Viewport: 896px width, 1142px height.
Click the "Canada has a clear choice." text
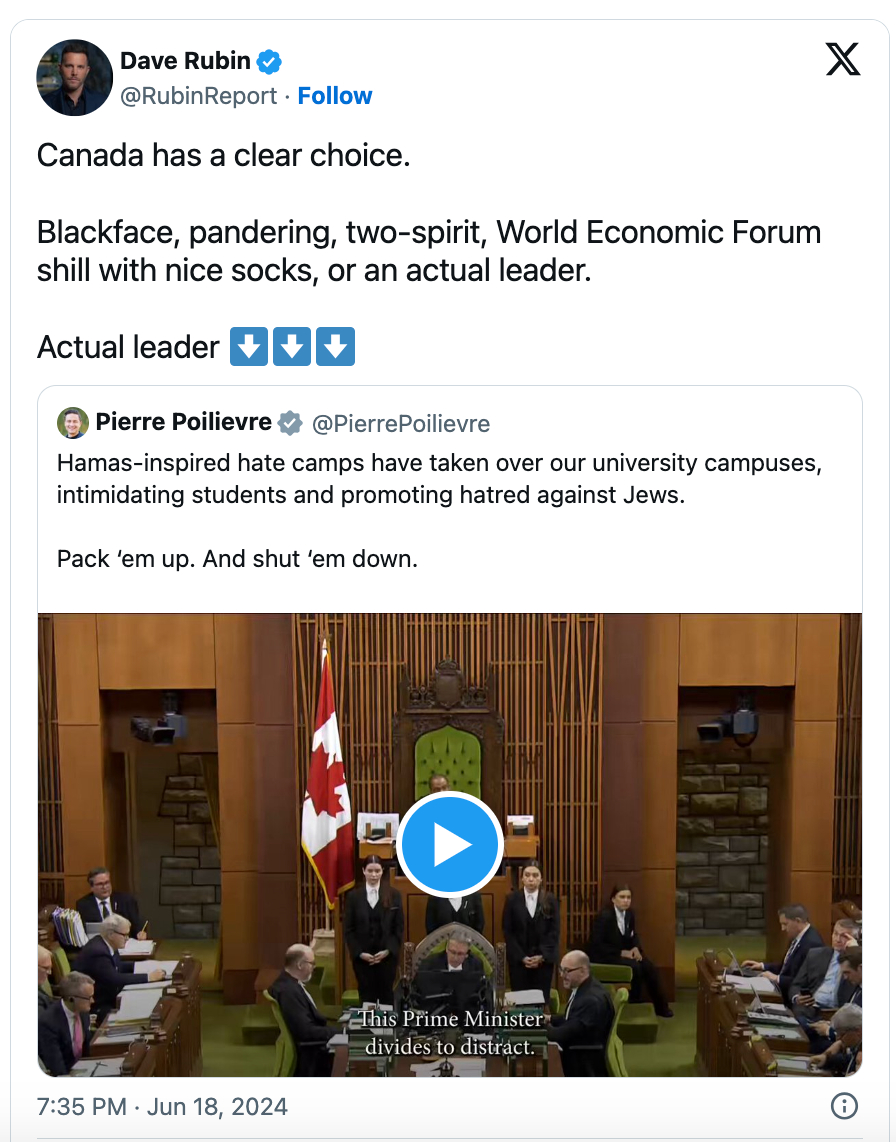click(223, 156)
